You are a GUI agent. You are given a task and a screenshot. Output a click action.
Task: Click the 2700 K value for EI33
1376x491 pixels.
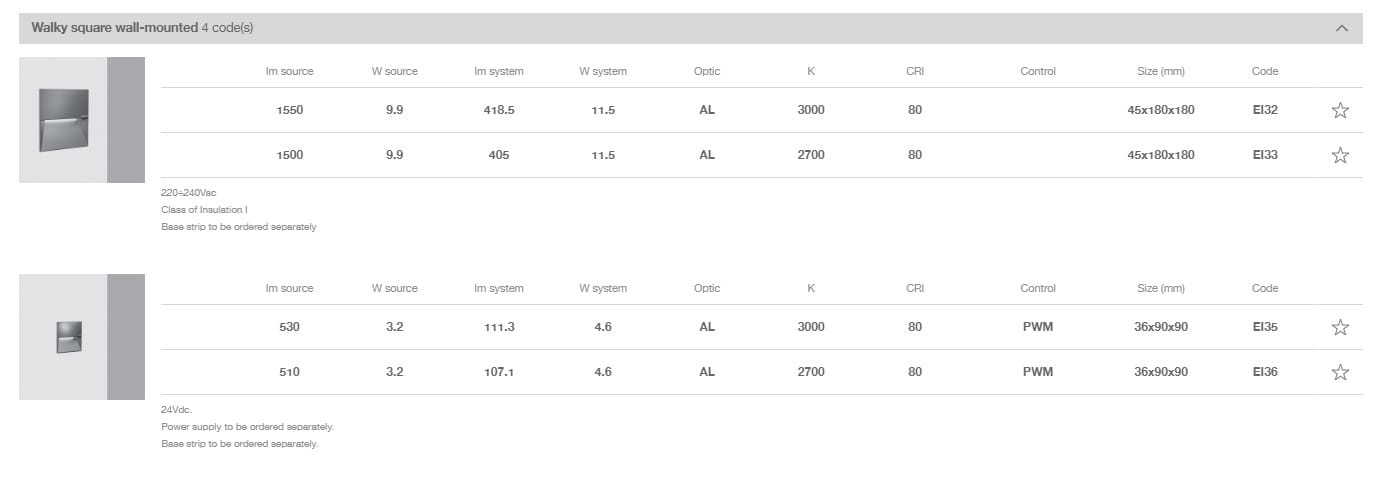click(811, 155)
